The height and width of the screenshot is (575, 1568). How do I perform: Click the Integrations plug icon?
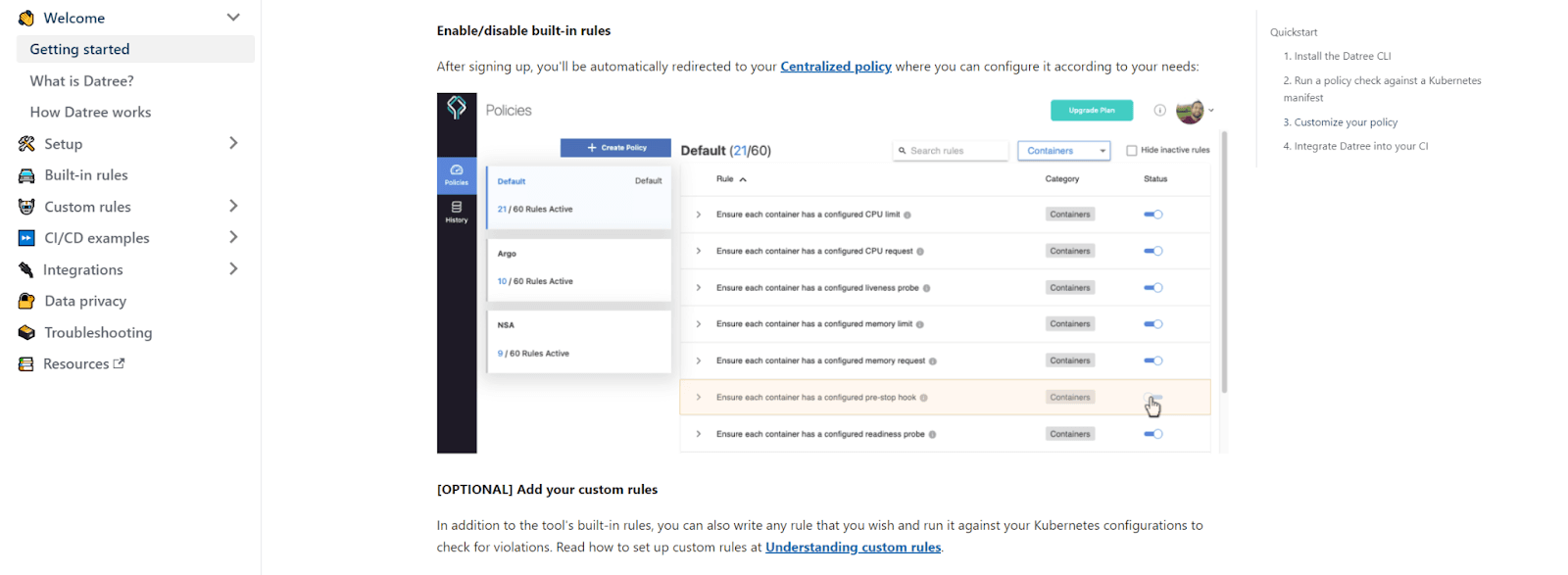(26, 269)
